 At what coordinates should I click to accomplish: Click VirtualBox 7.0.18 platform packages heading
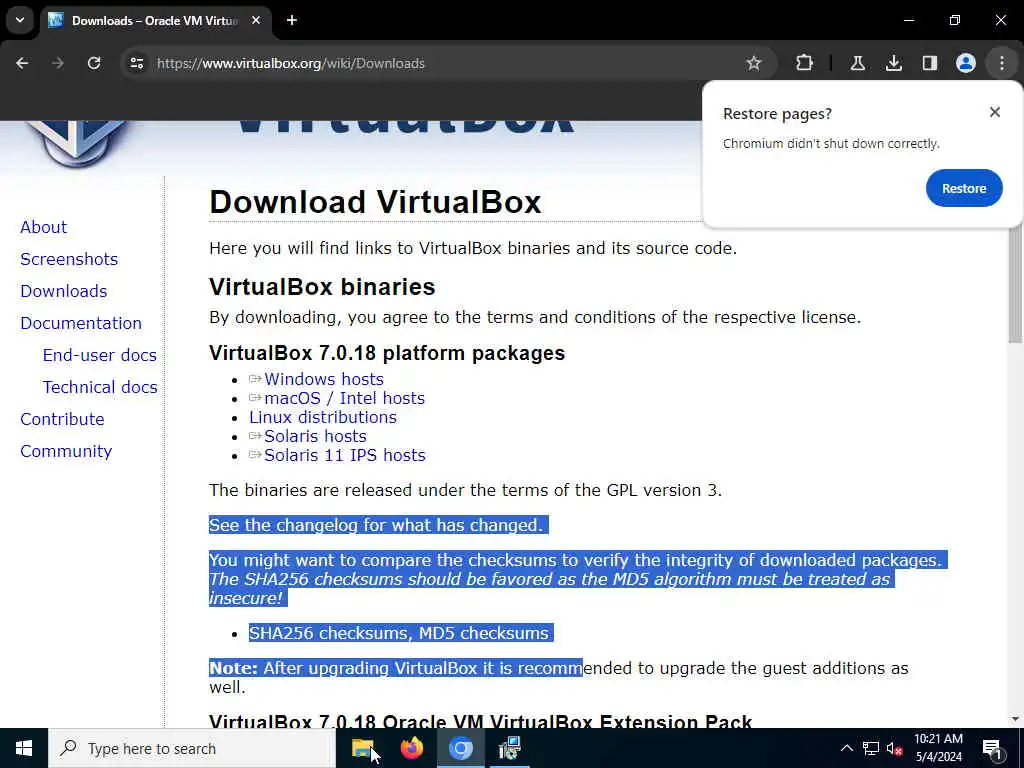[x=387, y=353]
